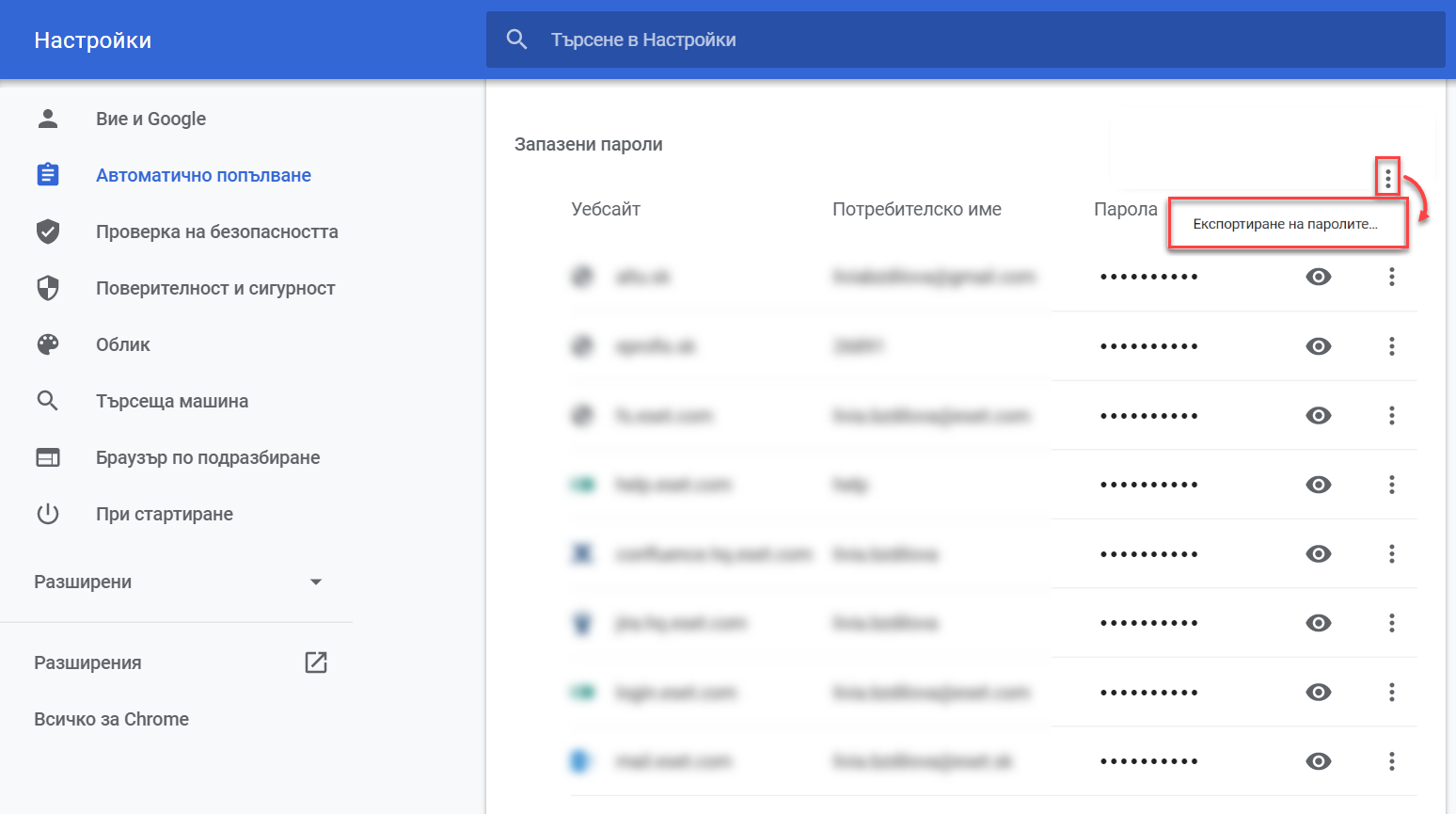
Task: Click the palette icon for Облик
Action: pyautogui.click(x=48, y=344)
